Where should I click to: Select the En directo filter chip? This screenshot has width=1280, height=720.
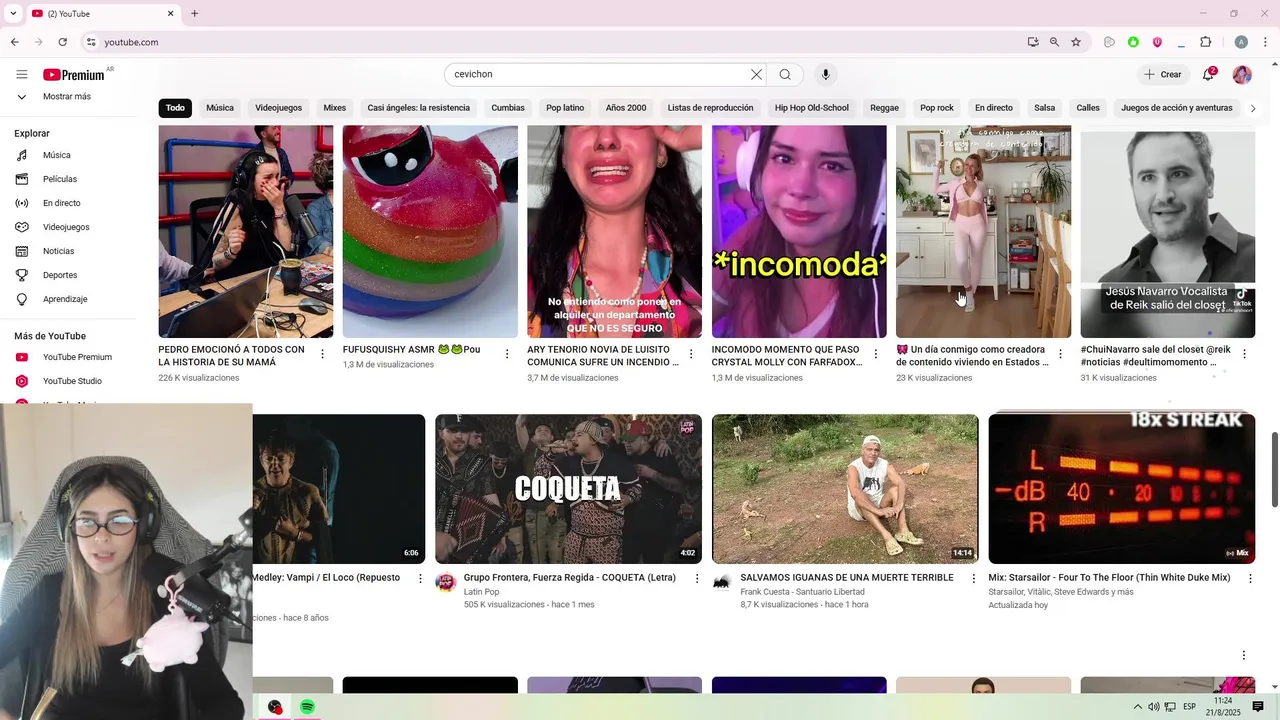click(994, 108)
